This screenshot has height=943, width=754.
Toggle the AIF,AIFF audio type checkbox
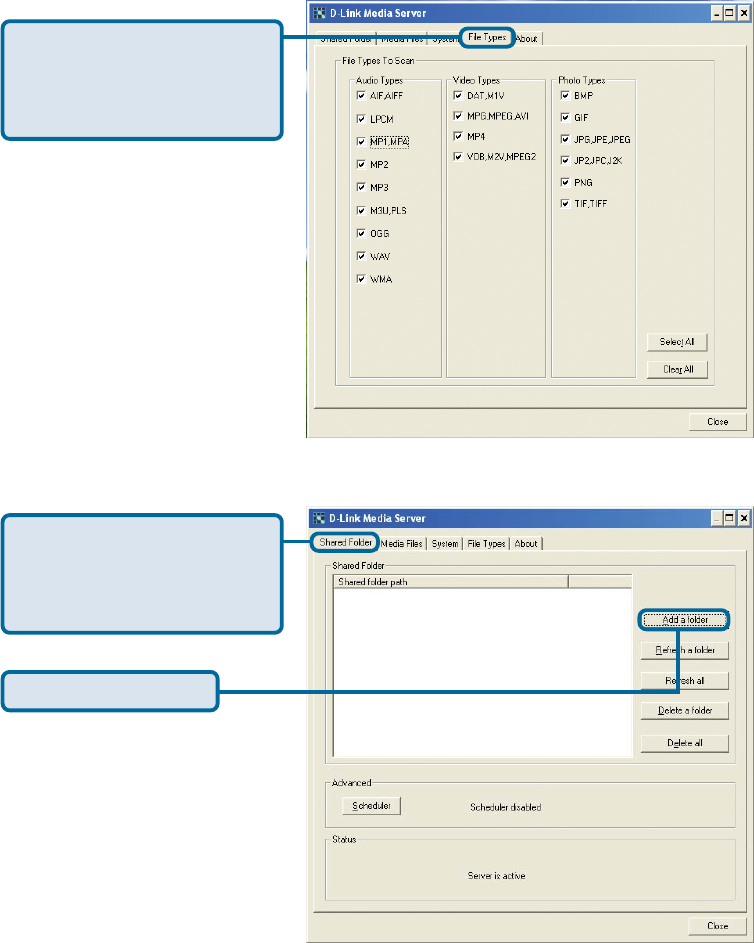click(361, 96)
